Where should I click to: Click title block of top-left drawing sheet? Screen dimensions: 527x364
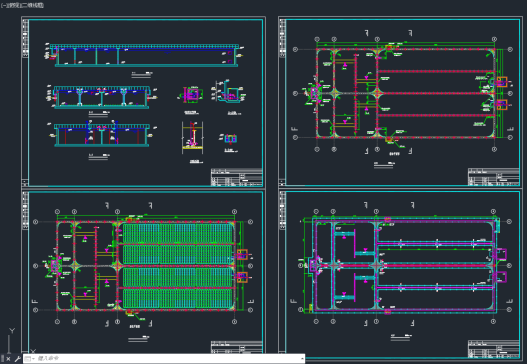point(237,177)
